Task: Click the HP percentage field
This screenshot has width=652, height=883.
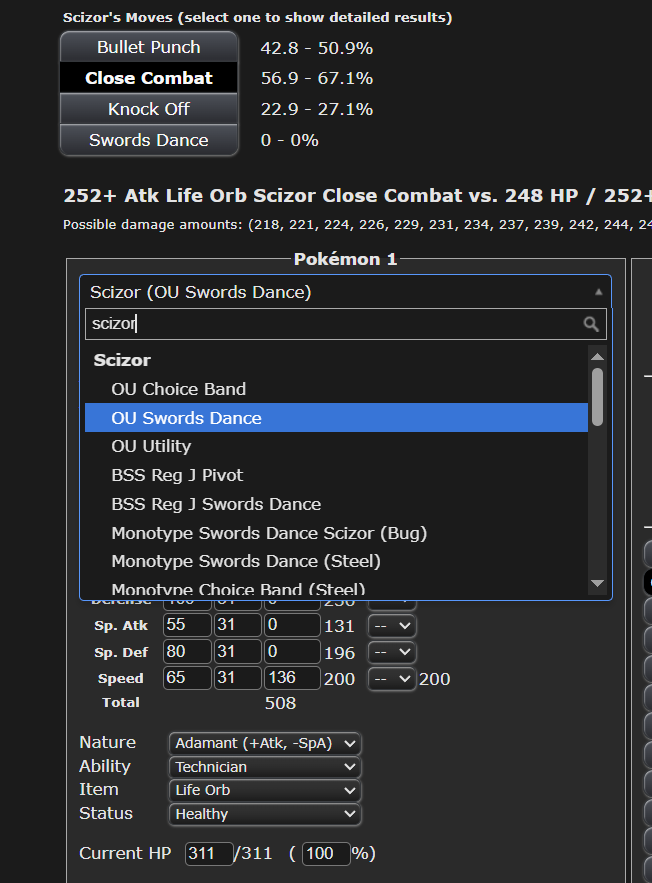Action: tap(327, 854)
